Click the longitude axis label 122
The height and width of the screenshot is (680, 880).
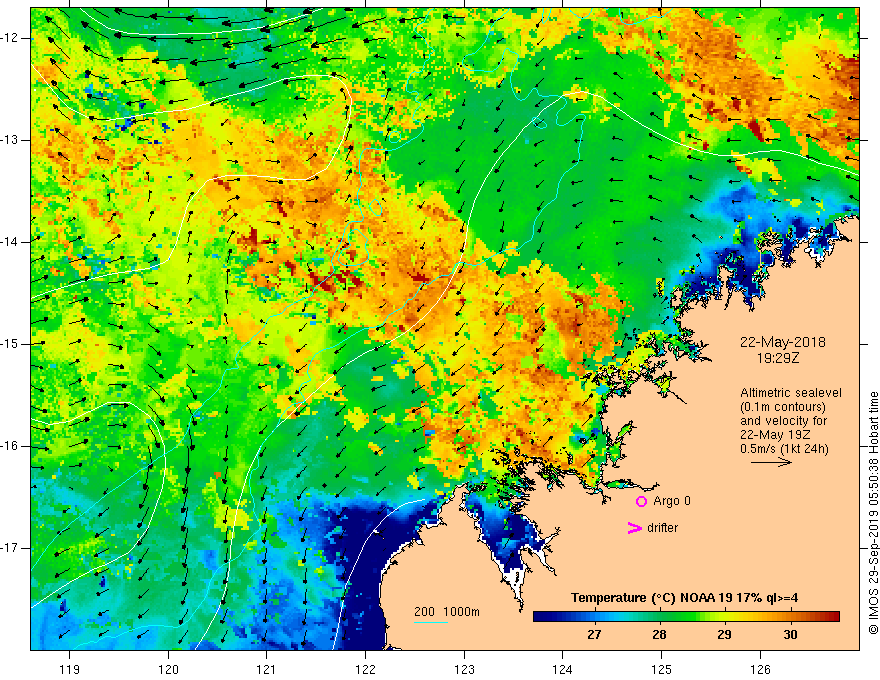coord(365,669)
